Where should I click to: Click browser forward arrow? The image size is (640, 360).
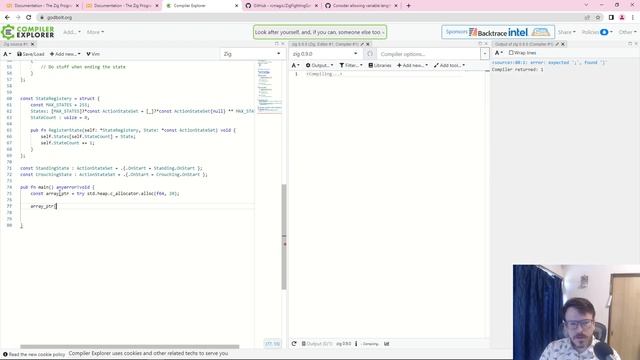pos(18,18)
